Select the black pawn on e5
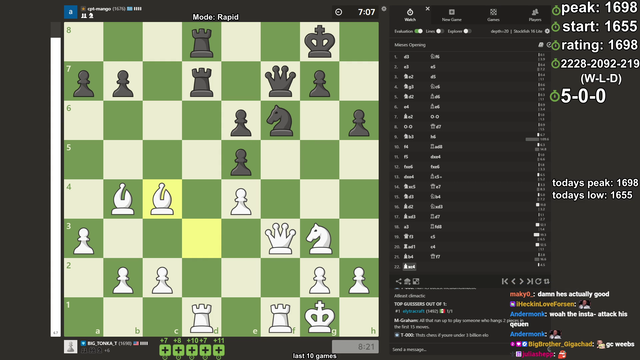This screenshot has height=360, width=640. click(241, 160)
